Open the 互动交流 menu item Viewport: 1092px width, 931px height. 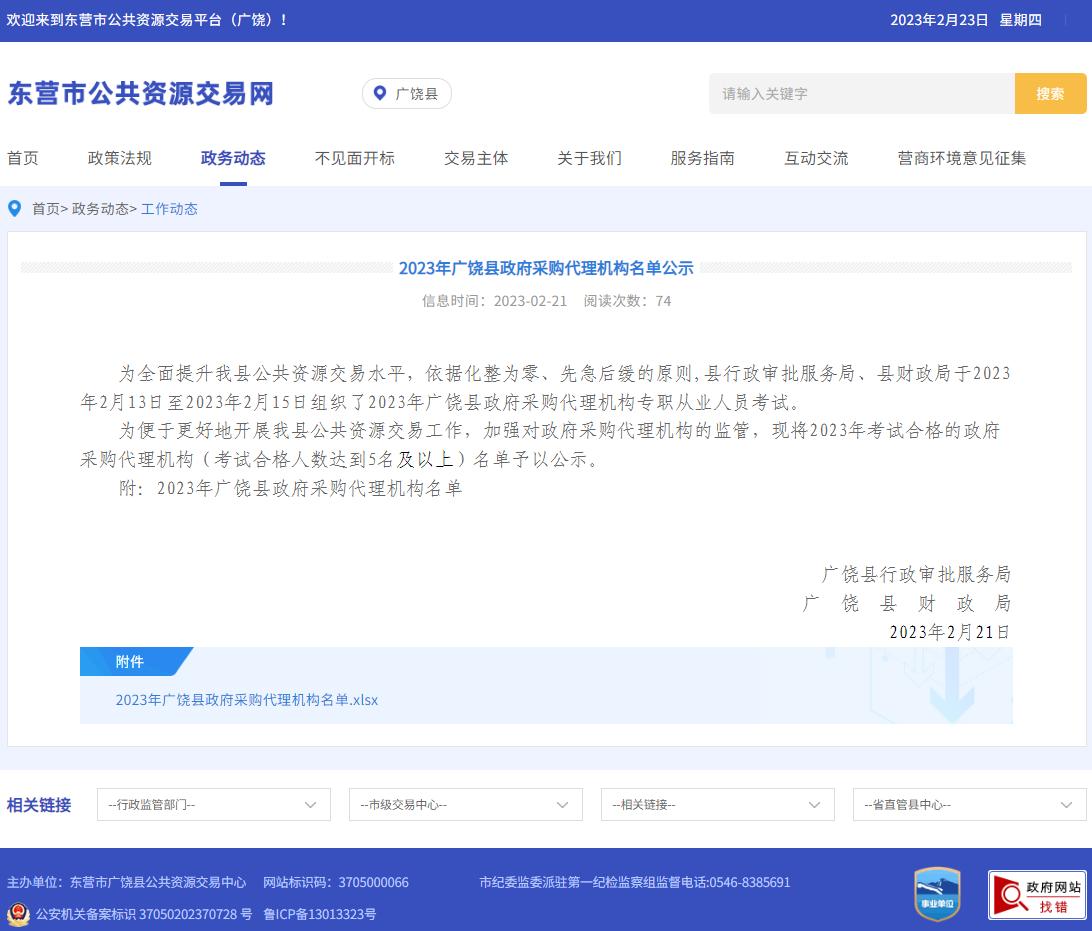pyautogui.click(x=816, y=158)
